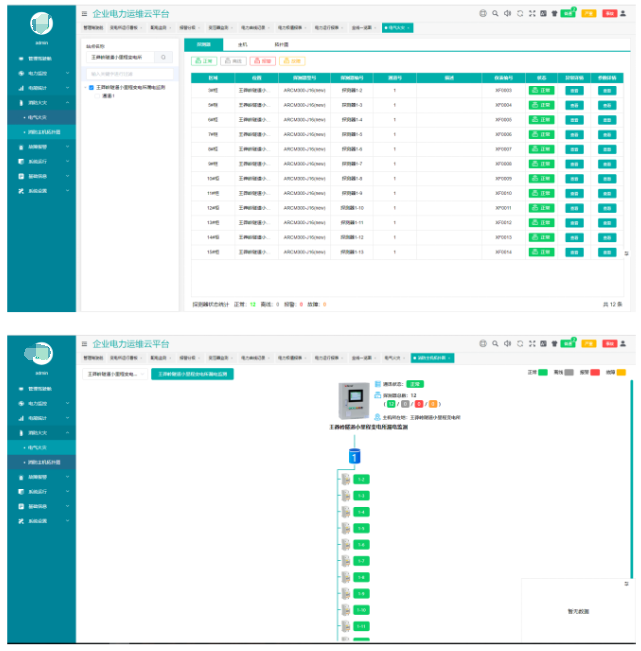Click monitoring host cabinet image in topology

(x=354, y=401)
